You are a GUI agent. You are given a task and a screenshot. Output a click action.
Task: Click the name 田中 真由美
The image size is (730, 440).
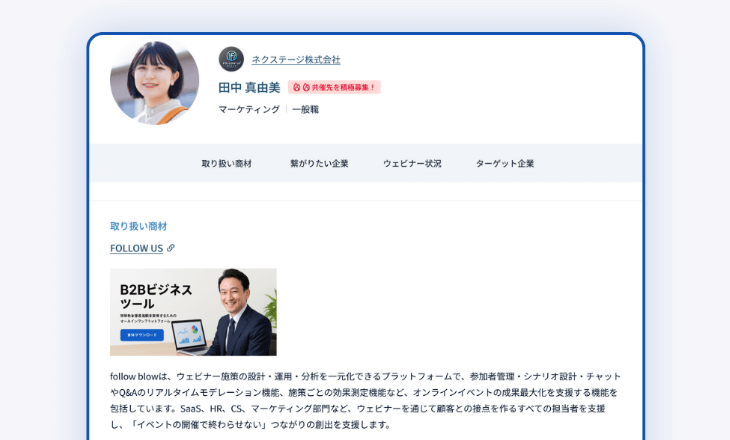click(x=249, y=88)
